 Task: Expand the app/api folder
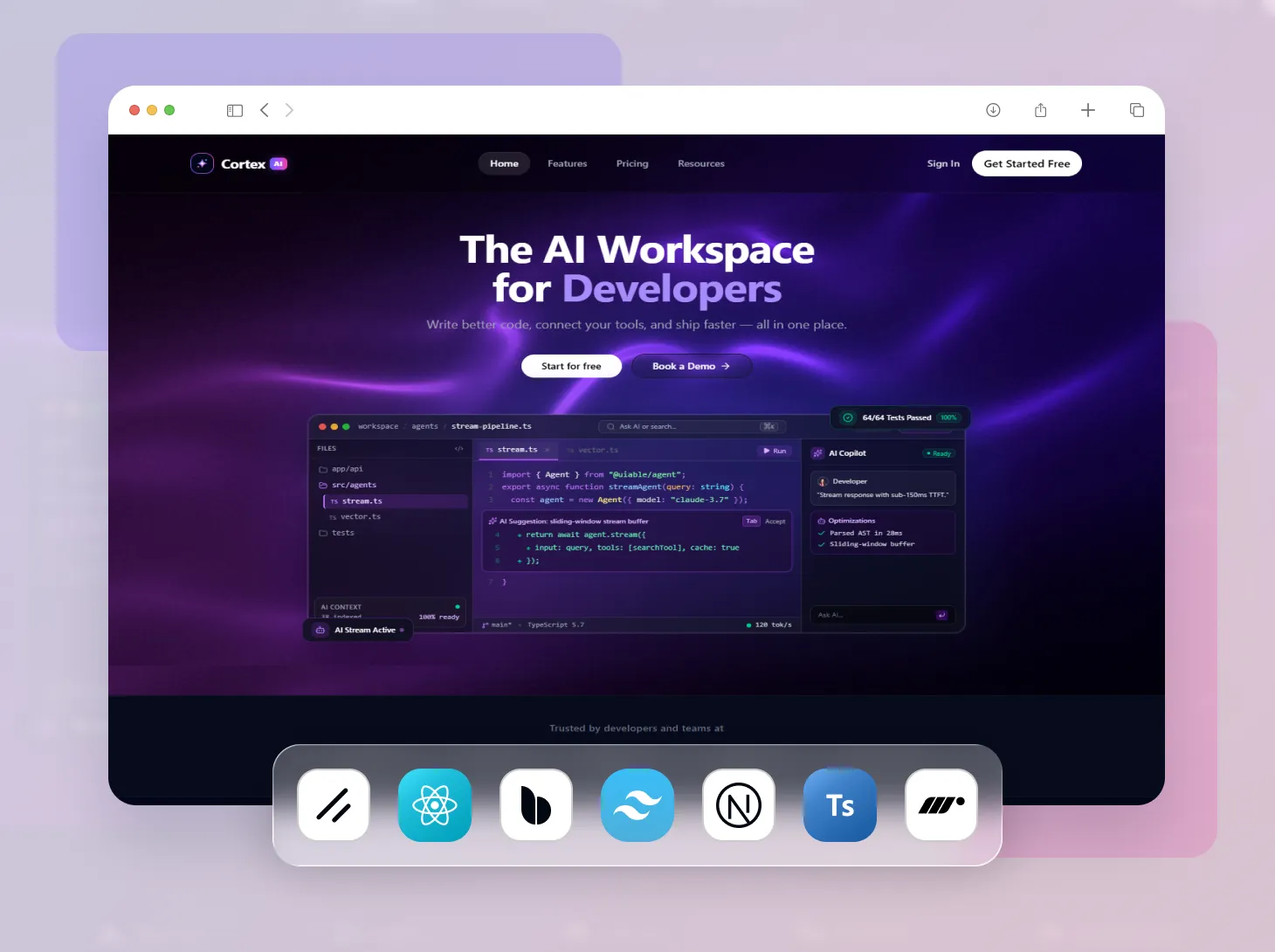pyautogui.click(x=341, y=469)
